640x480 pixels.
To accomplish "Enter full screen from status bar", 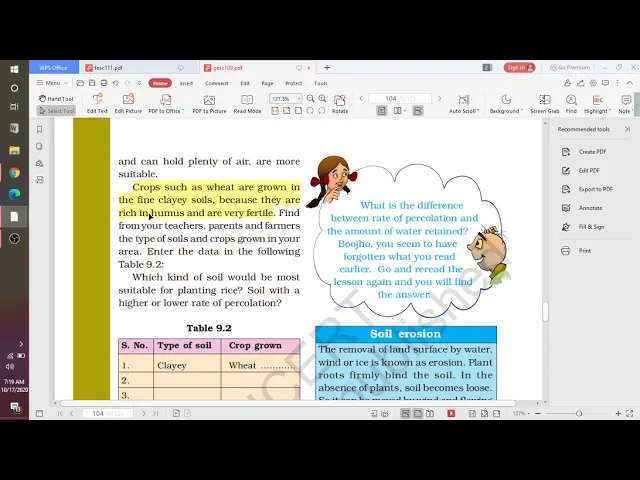I will point(630,413).
